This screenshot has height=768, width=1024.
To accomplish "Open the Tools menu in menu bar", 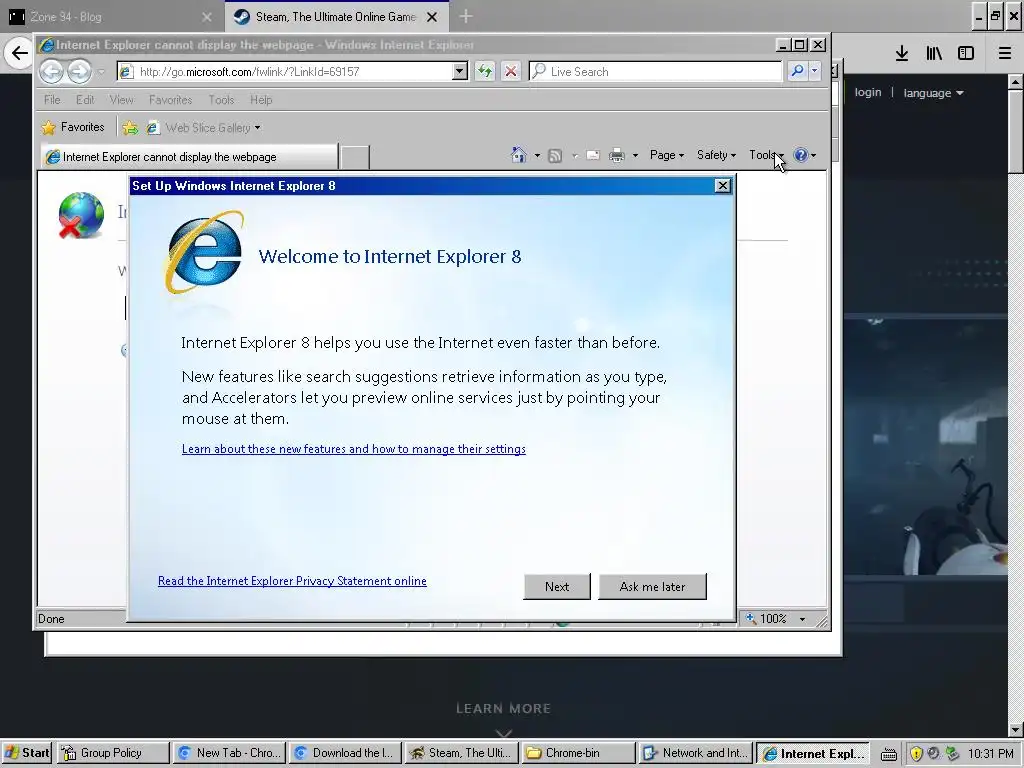I will tap(221, 100).
